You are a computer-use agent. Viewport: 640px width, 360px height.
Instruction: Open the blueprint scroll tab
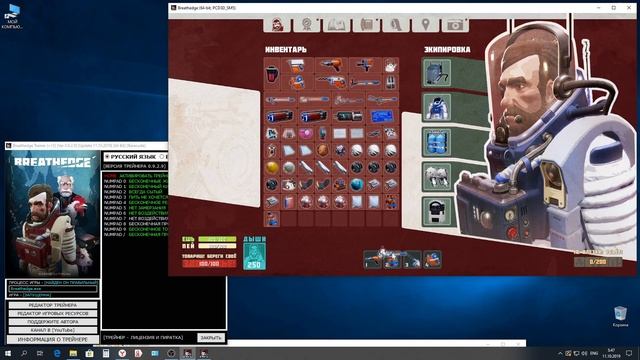pos(366,24)
